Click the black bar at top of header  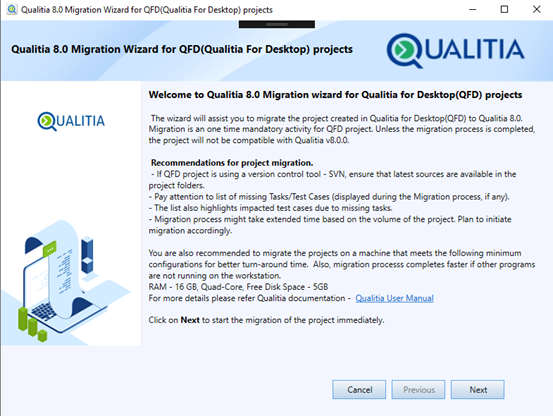click(276, 24)
